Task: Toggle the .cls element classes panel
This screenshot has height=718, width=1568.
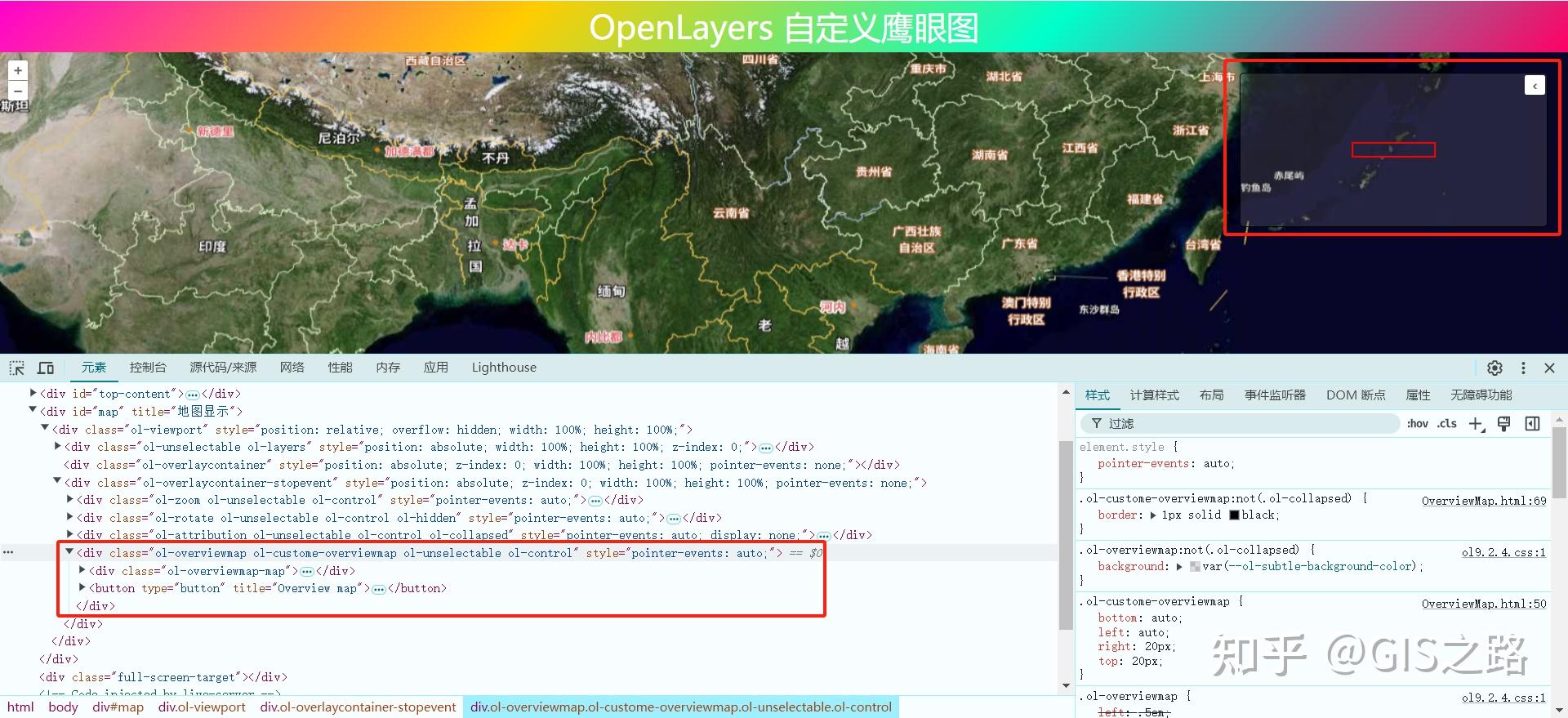Action: [1447, 423]
